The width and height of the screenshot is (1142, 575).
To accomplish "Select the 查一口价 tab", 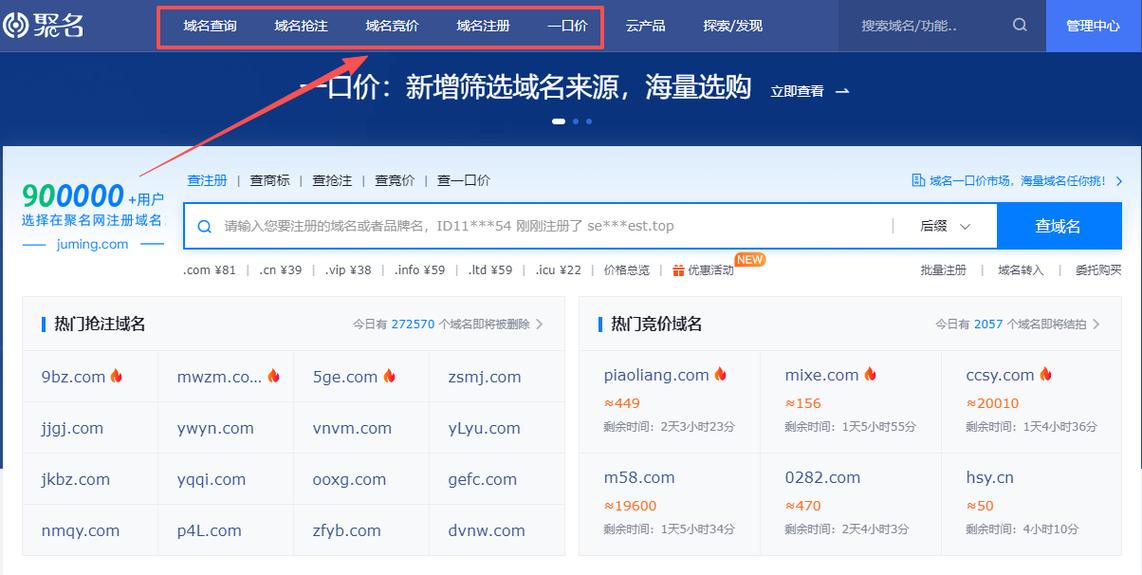I will point(463,180).
